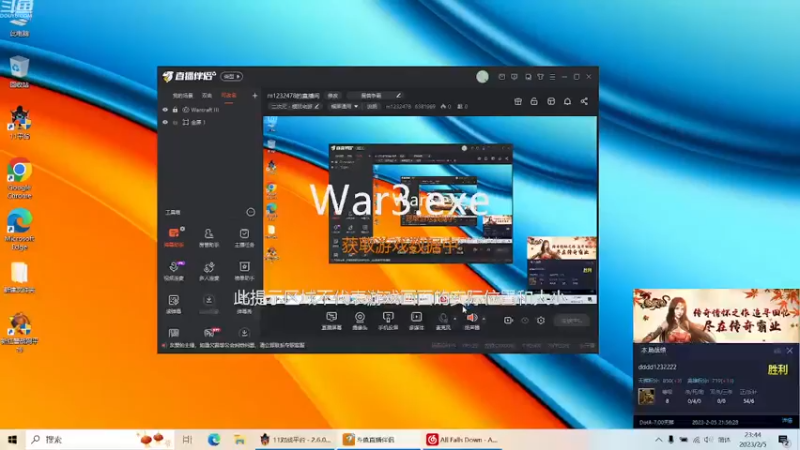Click the game advertisement banner in popup
The height and width of the screenshot is (450, 800).
point(716,315)
